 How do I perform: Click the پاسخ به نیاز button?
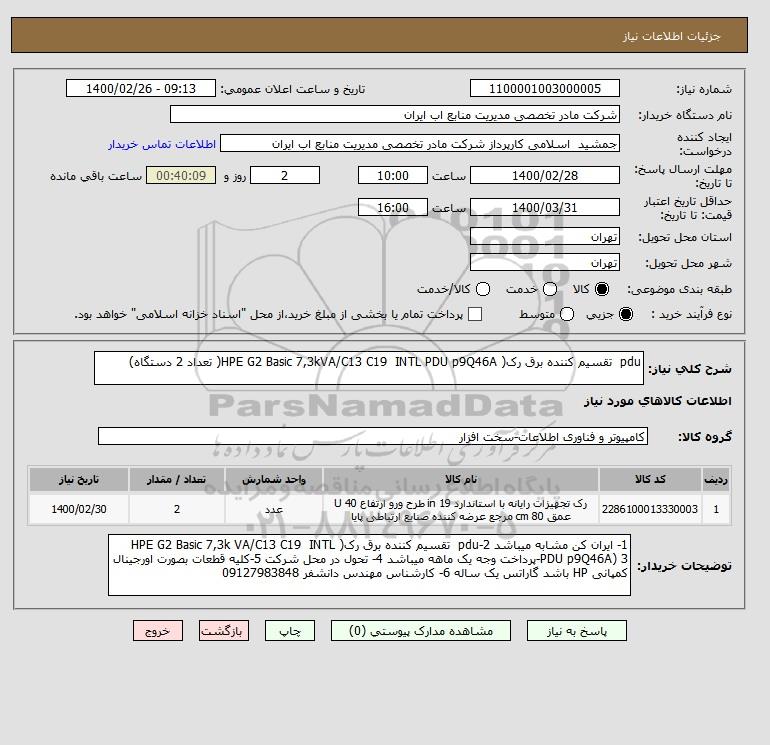coord(577,631)
